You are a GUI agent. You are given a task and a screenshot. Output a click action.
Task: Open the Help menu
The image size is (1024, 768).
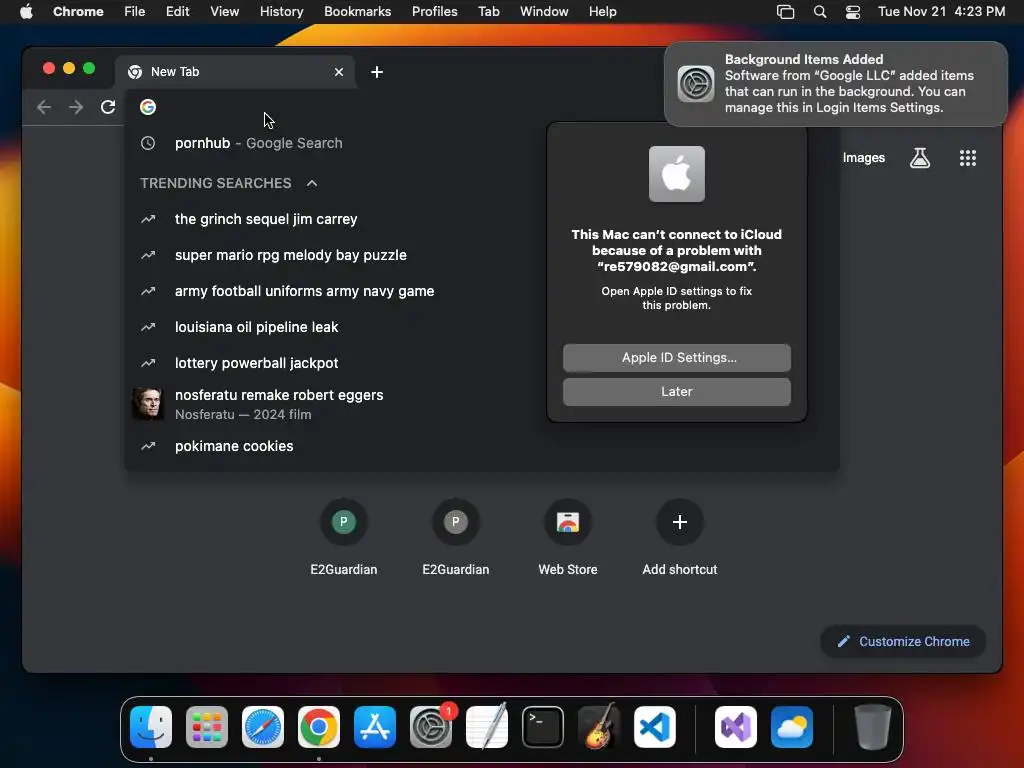point(602,11)
